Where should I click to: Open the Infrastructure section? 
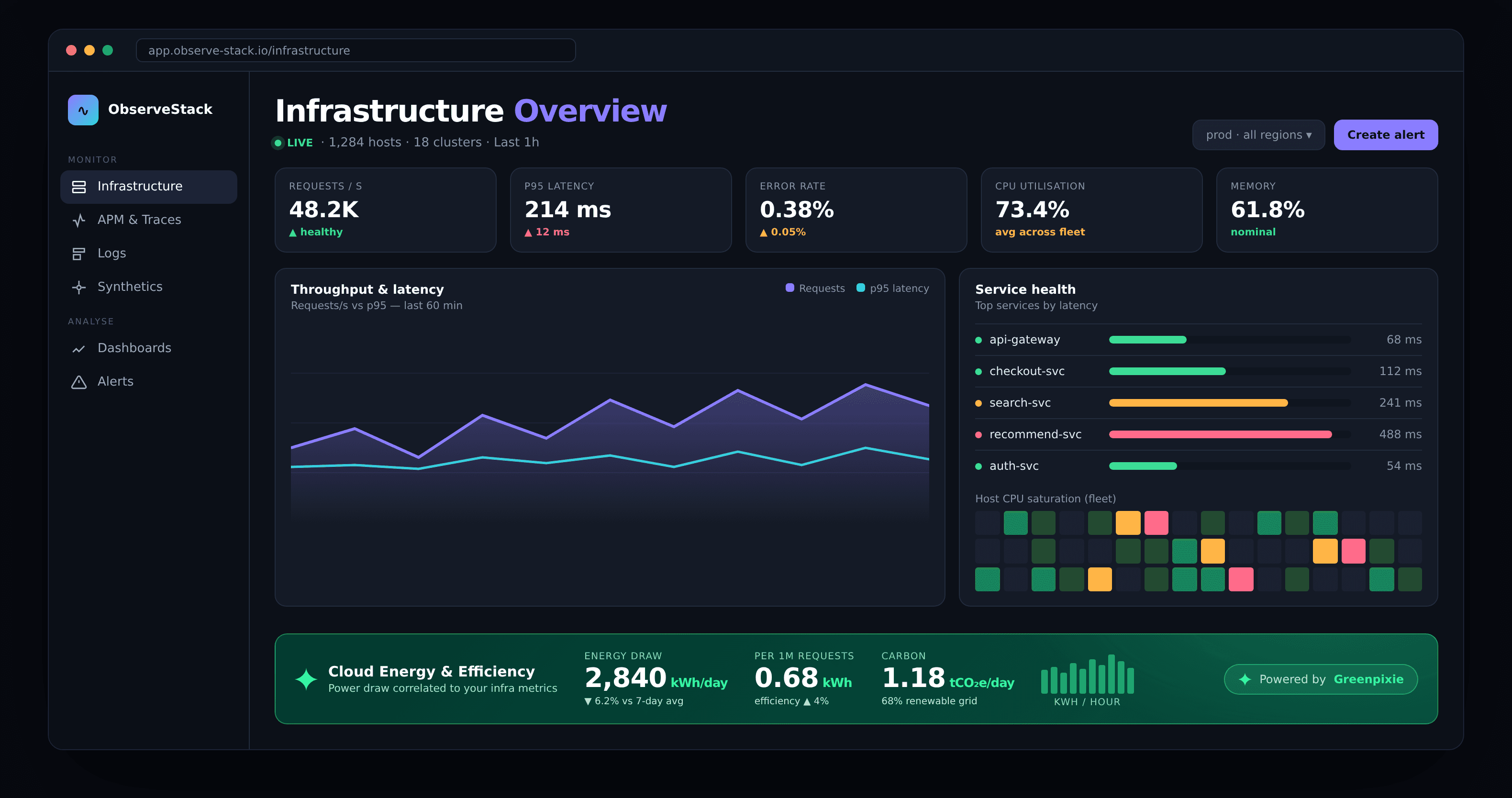tap(148, 187)
